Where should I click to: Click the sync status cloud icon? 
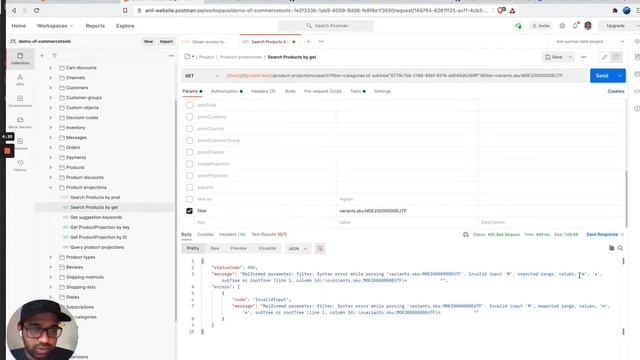click(x=518, y=26)
